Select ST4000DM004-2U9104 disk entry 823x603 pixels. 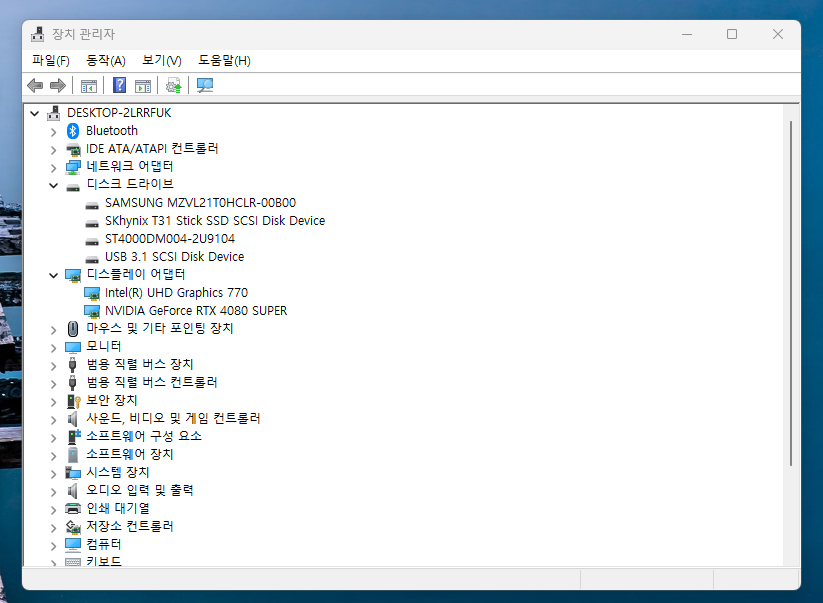click(x=170, y=239)
